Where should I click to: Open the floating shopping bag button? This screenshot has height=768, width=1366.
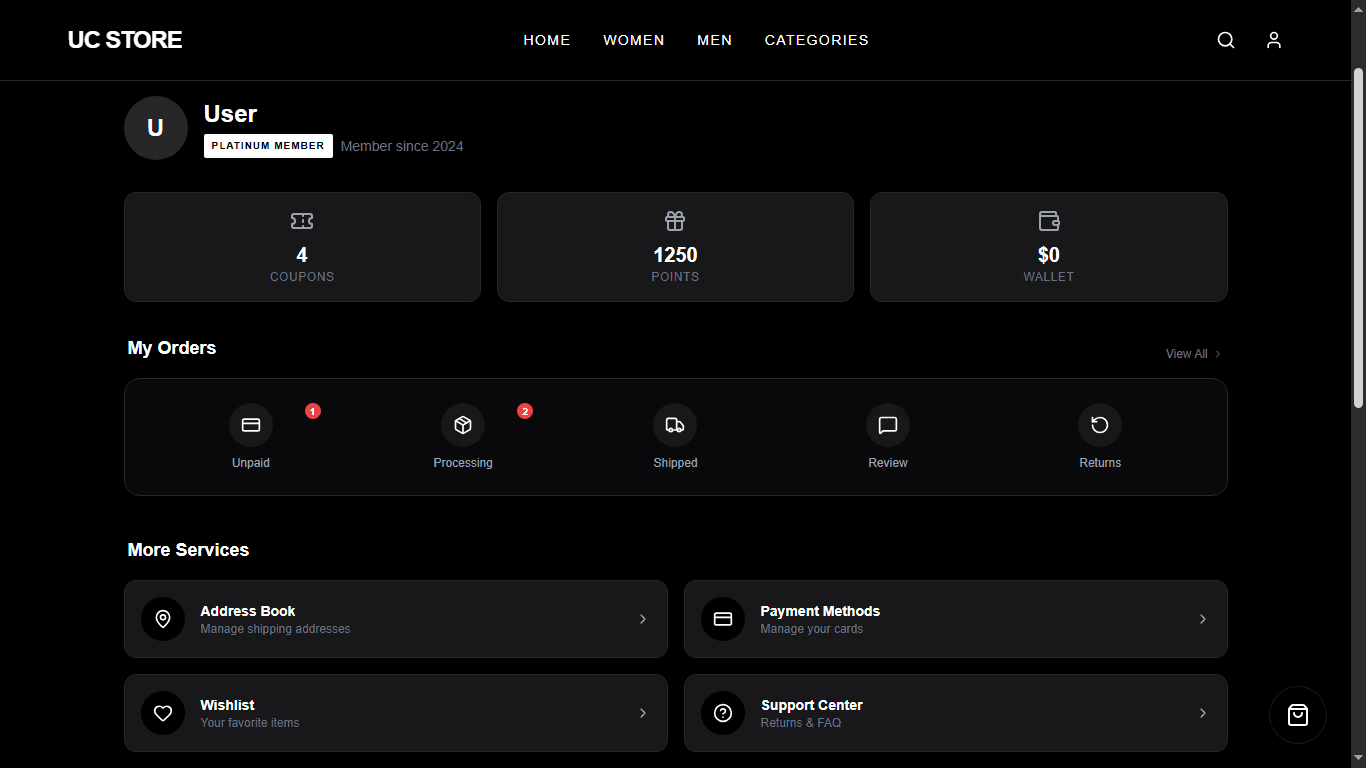pyautogui.click(x=1298, y=715)
